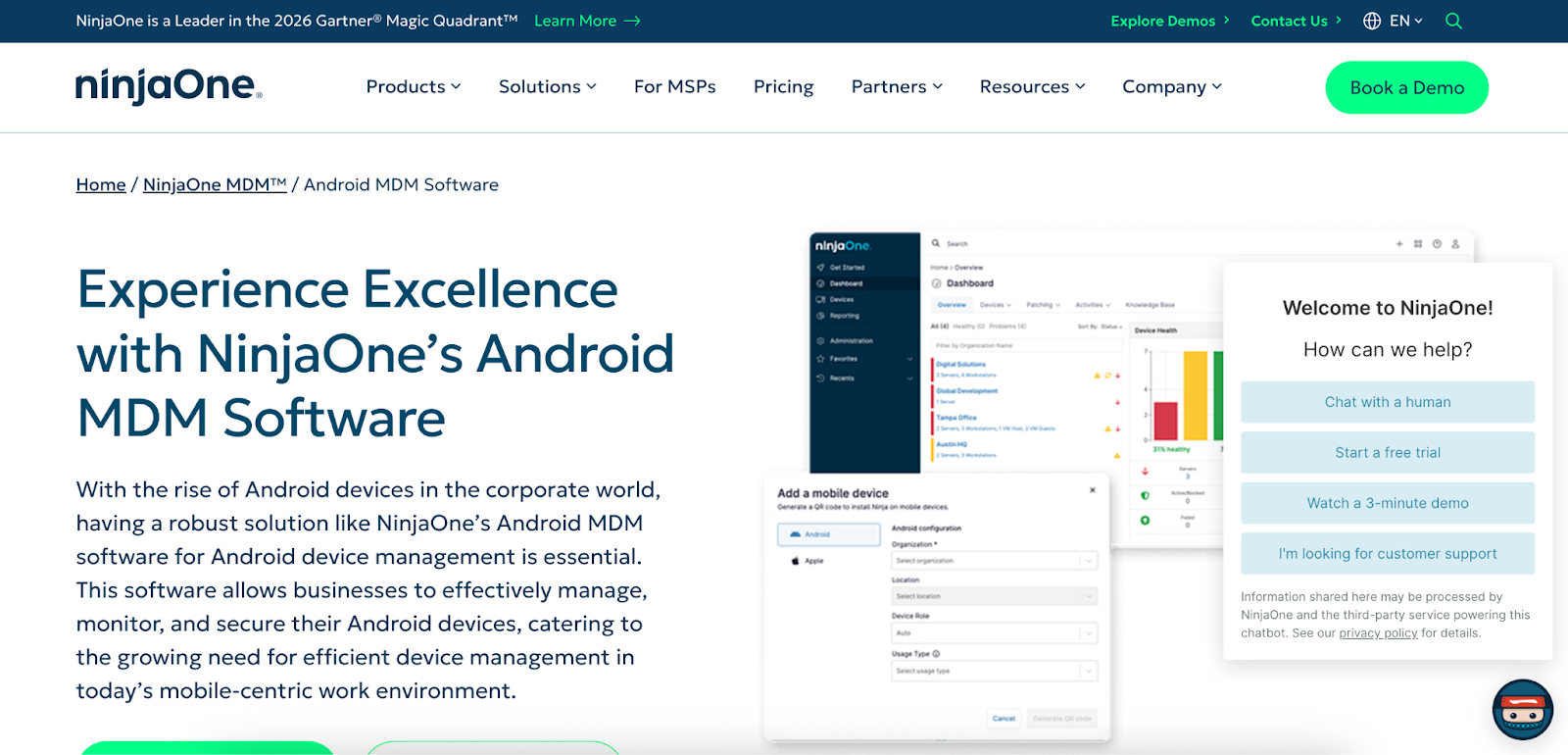Click the Book a Demo button
This screenshot has height=755, width=1568.
click(x=1406, y=87)
